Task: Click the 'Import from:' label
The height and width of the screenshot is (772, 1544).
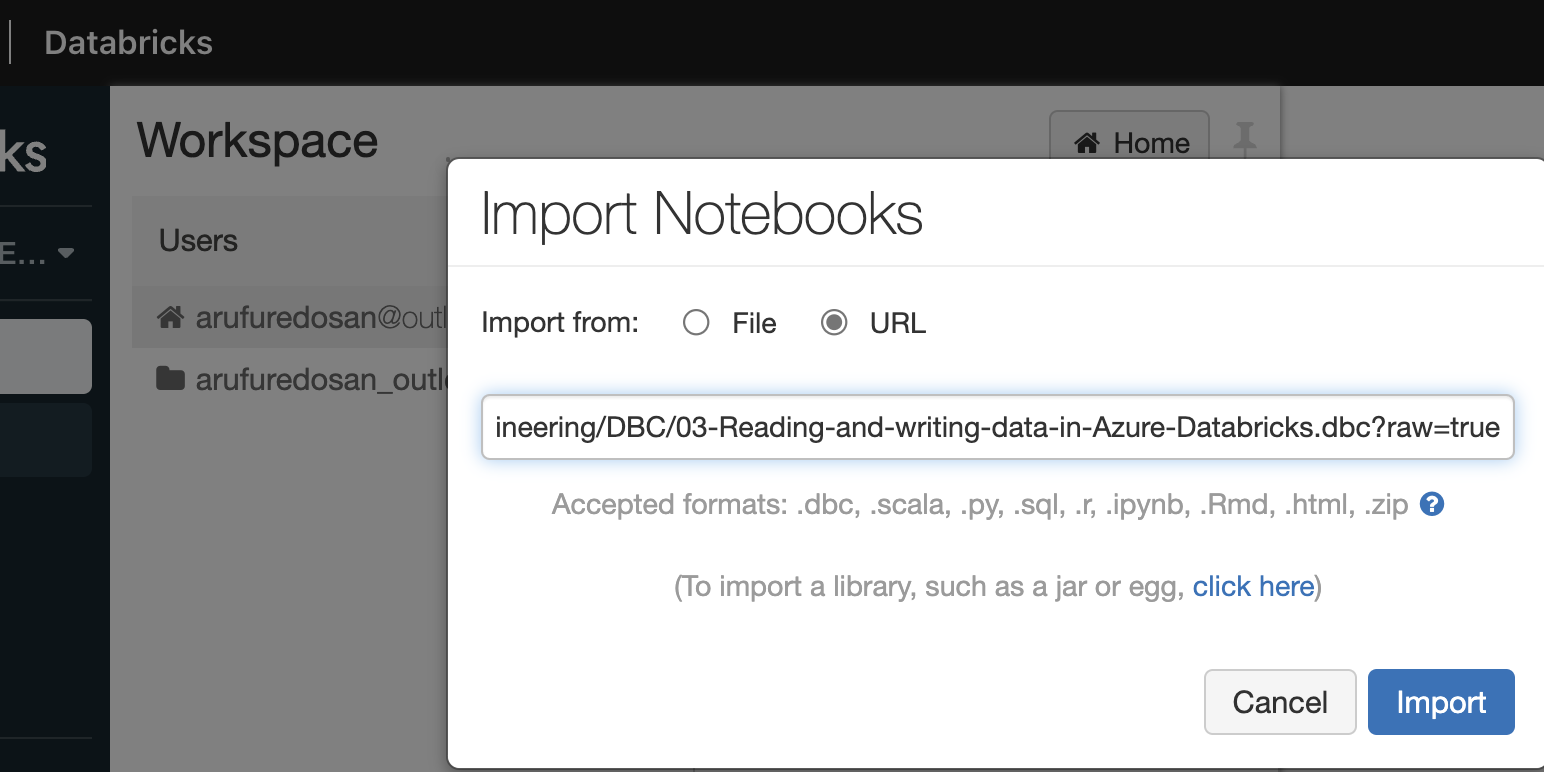Action: (560, 323)
